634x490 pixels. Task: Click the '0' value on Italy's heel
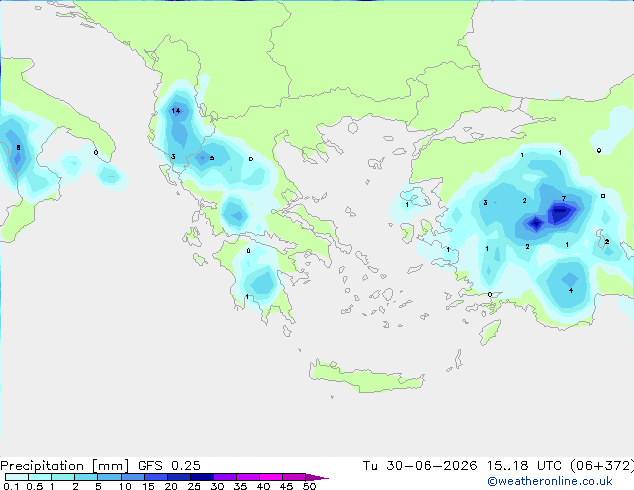click(x=95, y=152)
